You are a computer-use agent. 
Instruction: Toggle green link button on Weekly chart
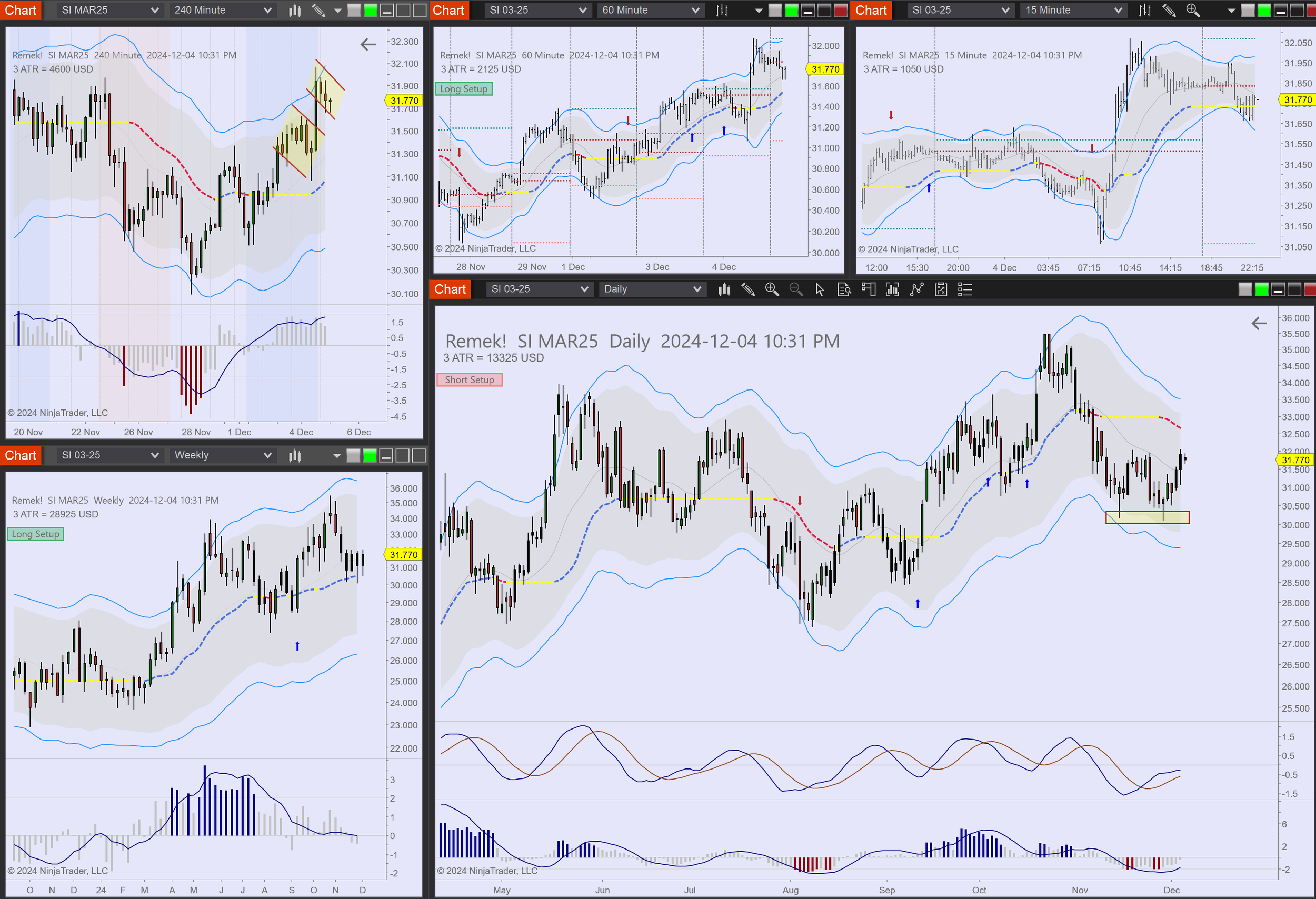[369, 455]
